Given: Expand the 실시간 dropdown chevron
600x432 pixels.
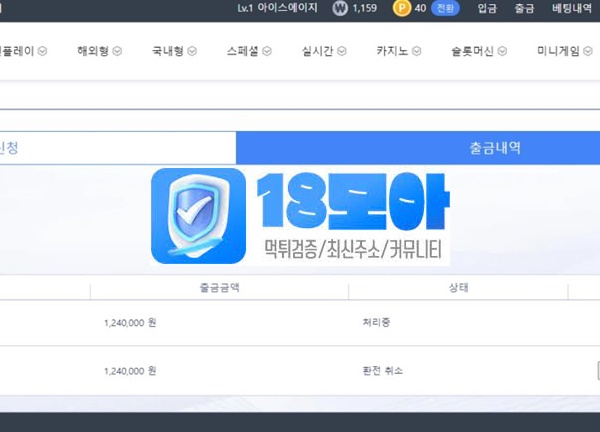Looking at the screenshot, I should pos(342,51).
